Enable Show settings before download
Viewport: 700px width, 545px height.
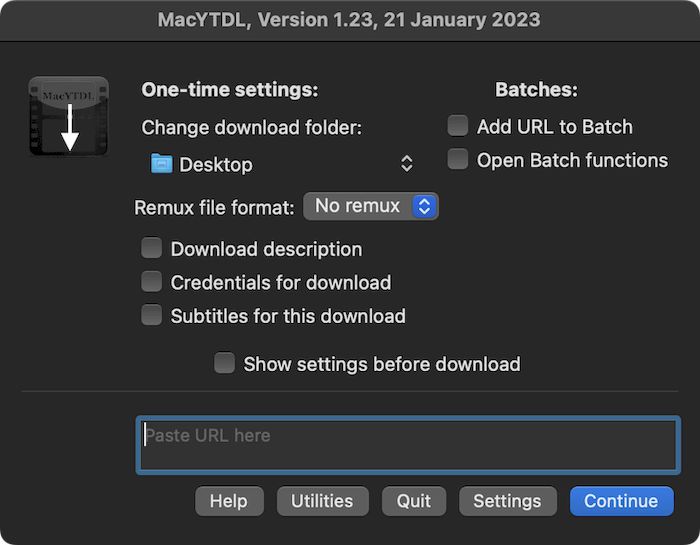pos(225,363)
